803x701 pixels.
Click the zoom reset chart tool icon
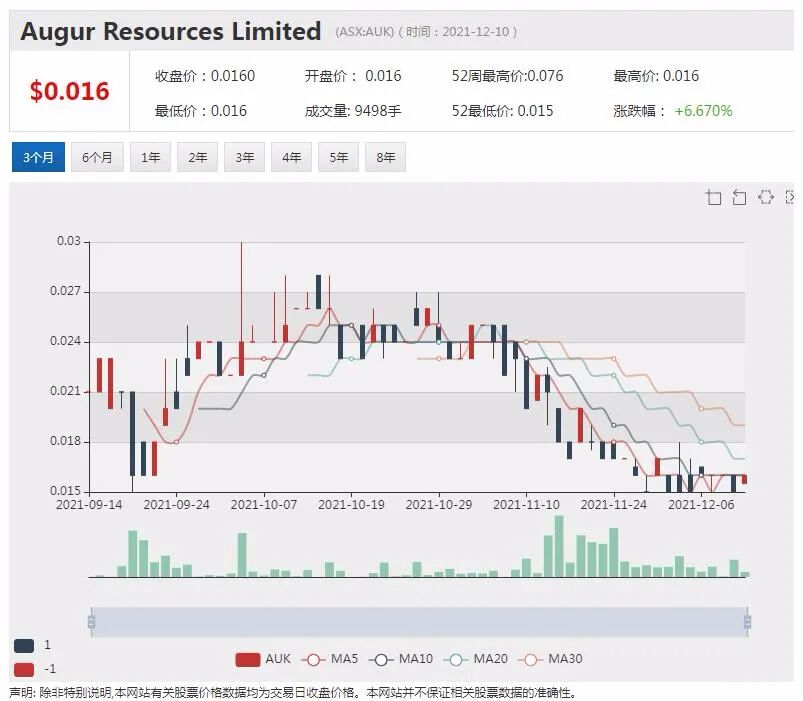tap(739, 197)
